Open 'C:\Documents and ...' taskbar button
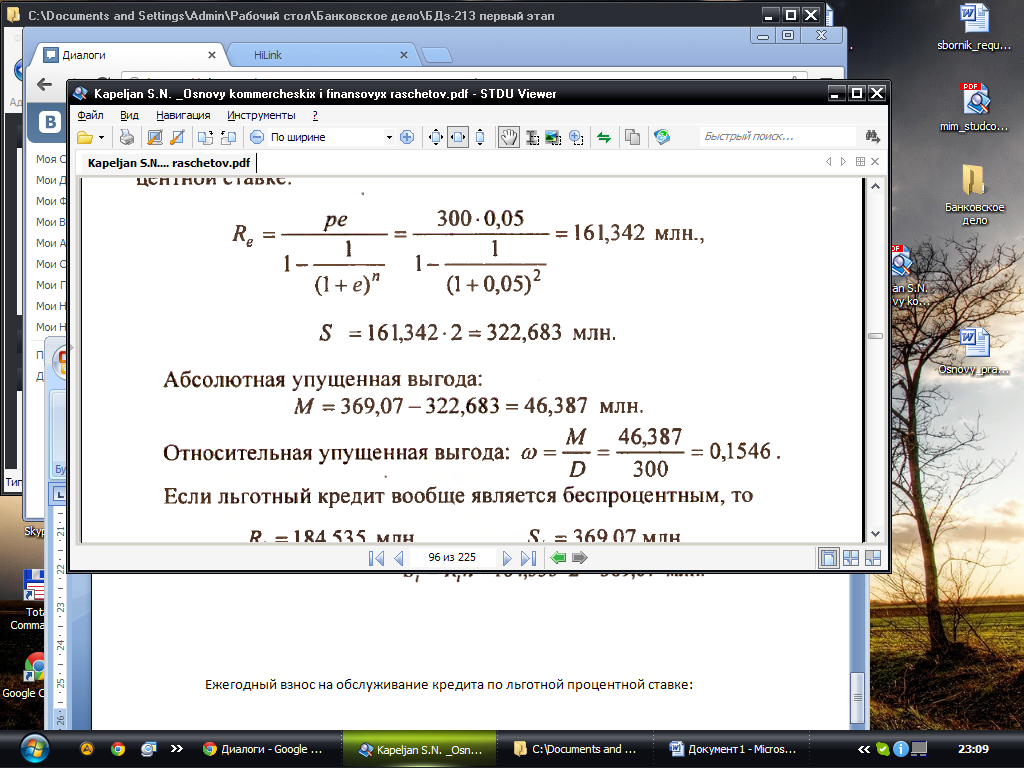 coord(575,749)
